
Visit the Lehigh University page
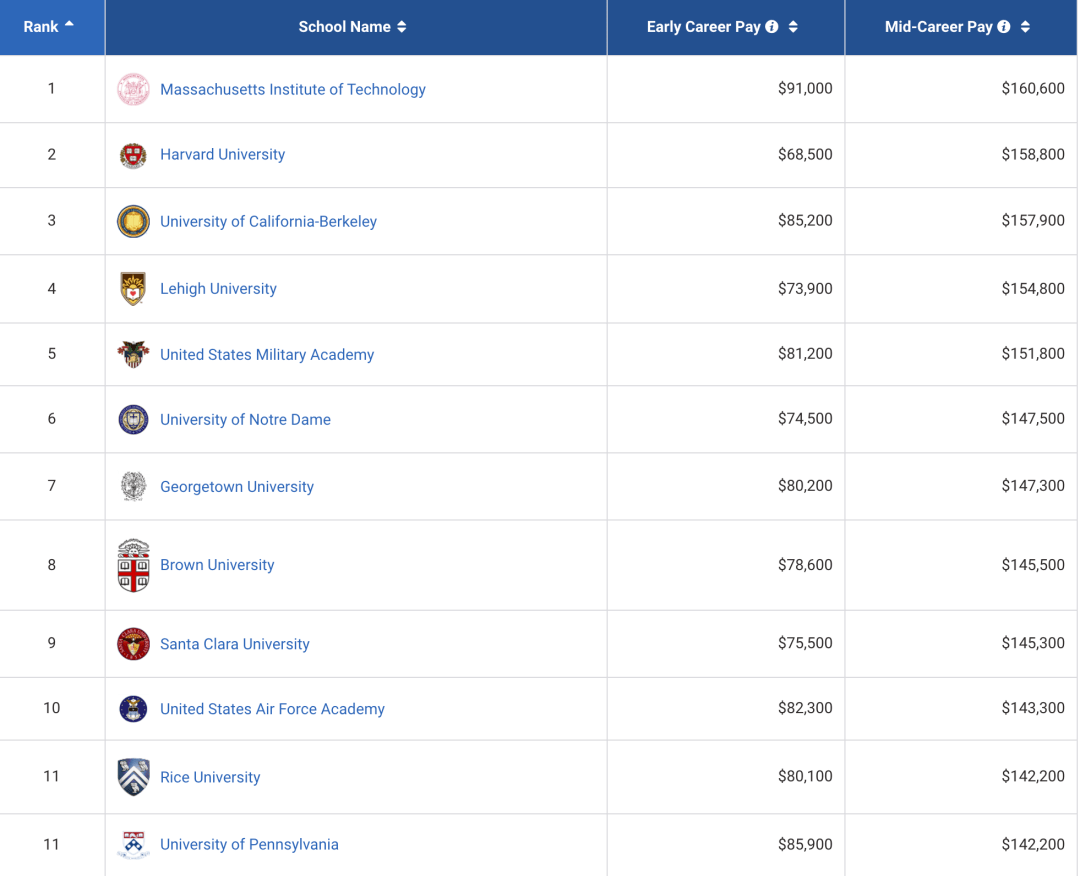(218, 289)
